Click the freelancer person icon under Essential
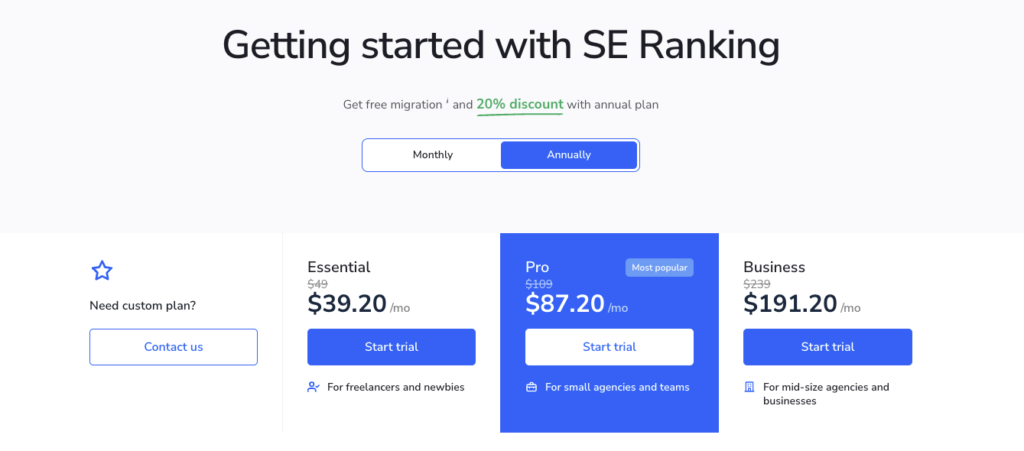Screen dimensions: 1024x451 coord(314,387)
